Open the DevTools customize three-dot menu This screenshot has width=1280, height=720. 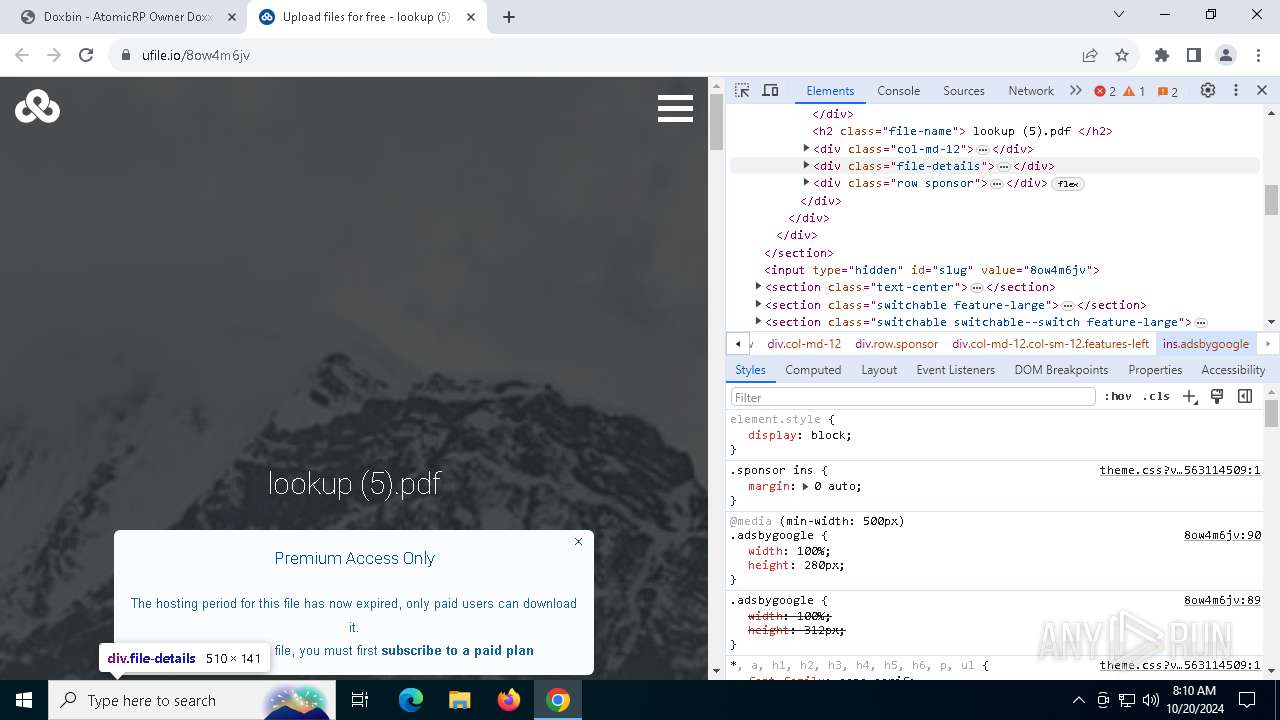[x=1236, y=90]
